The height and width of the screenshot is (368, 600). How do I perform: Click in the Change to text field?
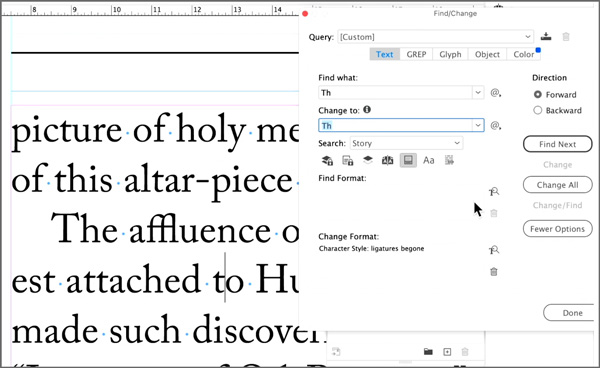point(396,125)
